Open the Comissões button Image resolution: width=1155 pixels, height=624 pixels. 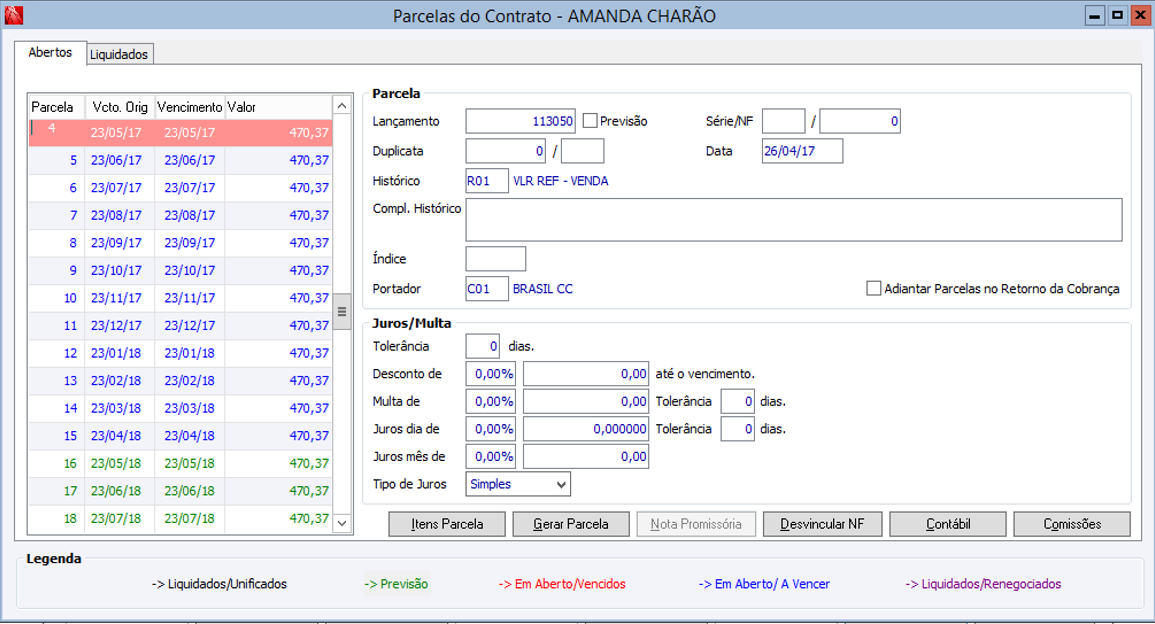pos(1072,524)
